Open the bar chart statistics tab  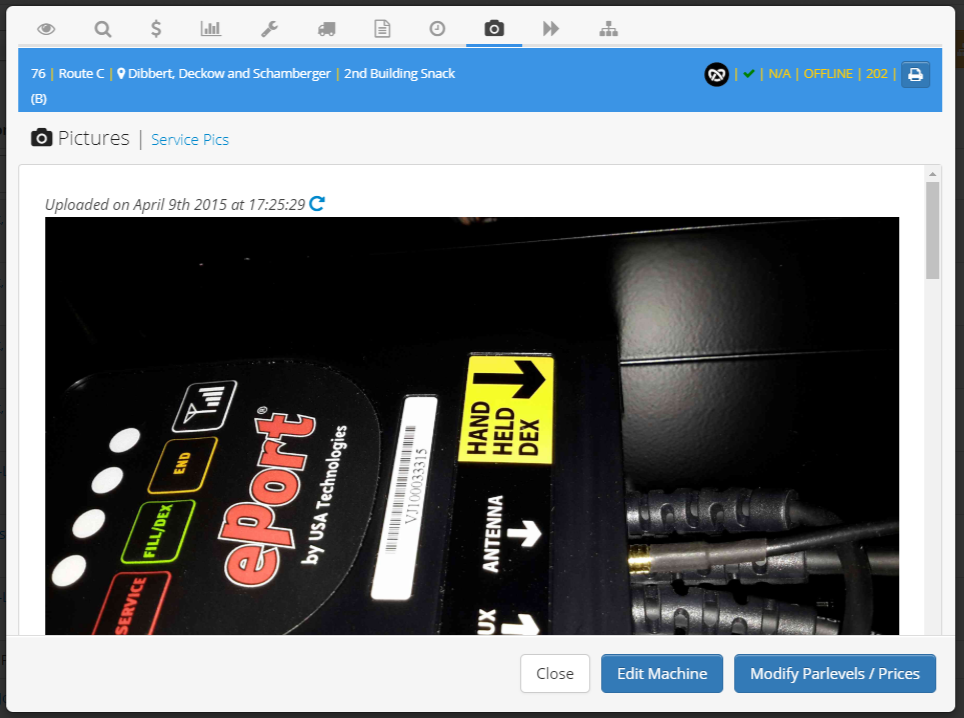211,28
